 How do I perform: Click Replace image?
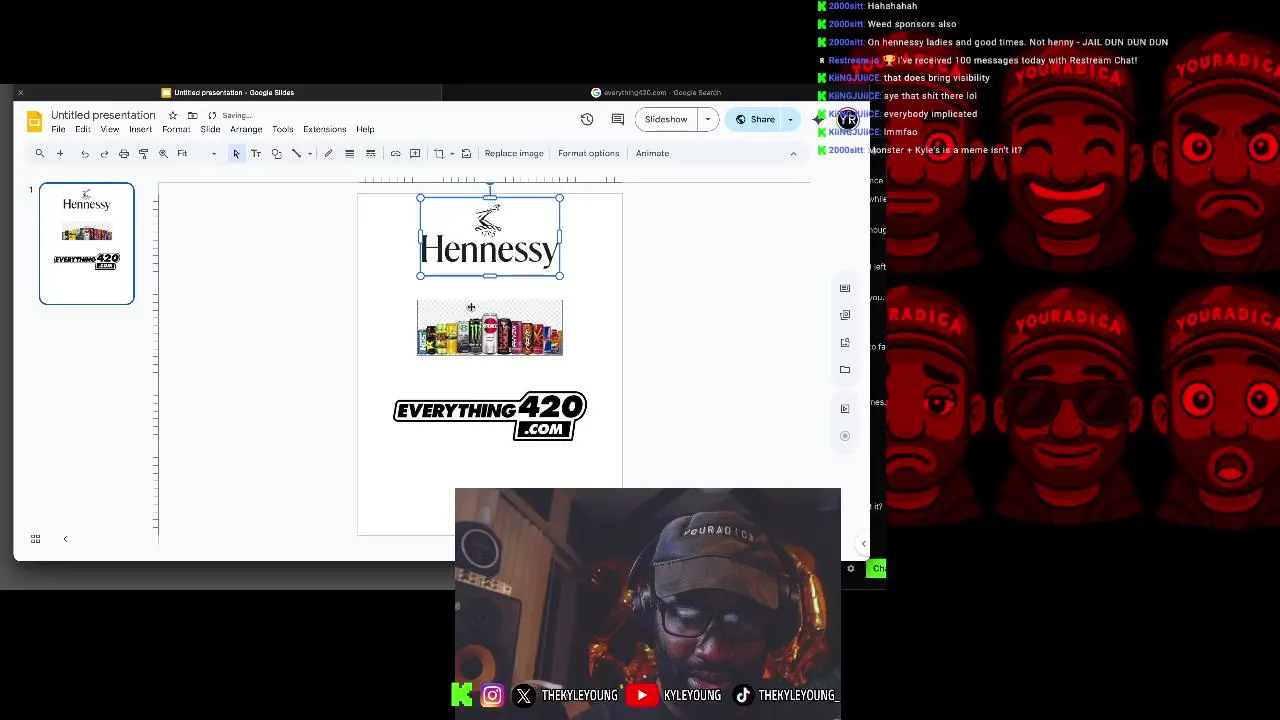[x=514, y=153]
